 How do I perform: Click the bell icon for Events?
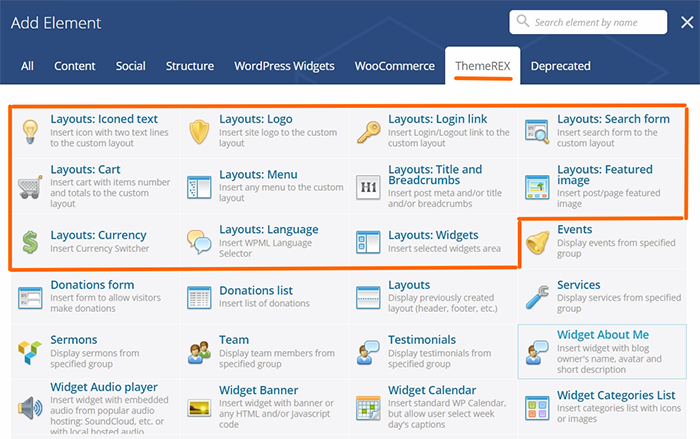pos(538,242)
